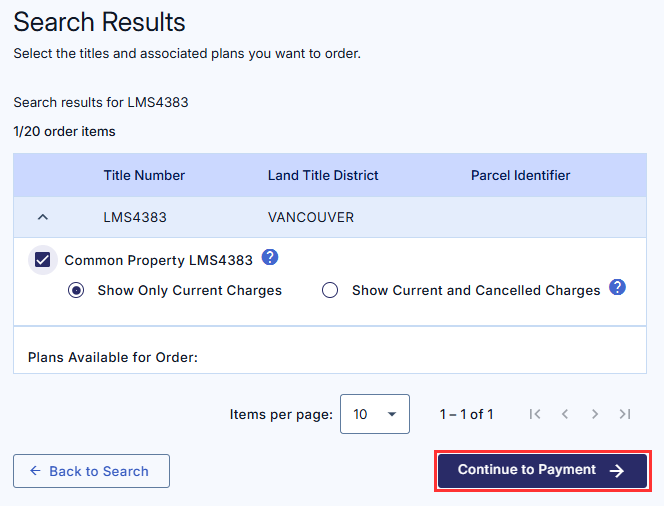This screenshot has height=506, width=664.
Task: Click the Land Title District column header
Action: [323, 175]
